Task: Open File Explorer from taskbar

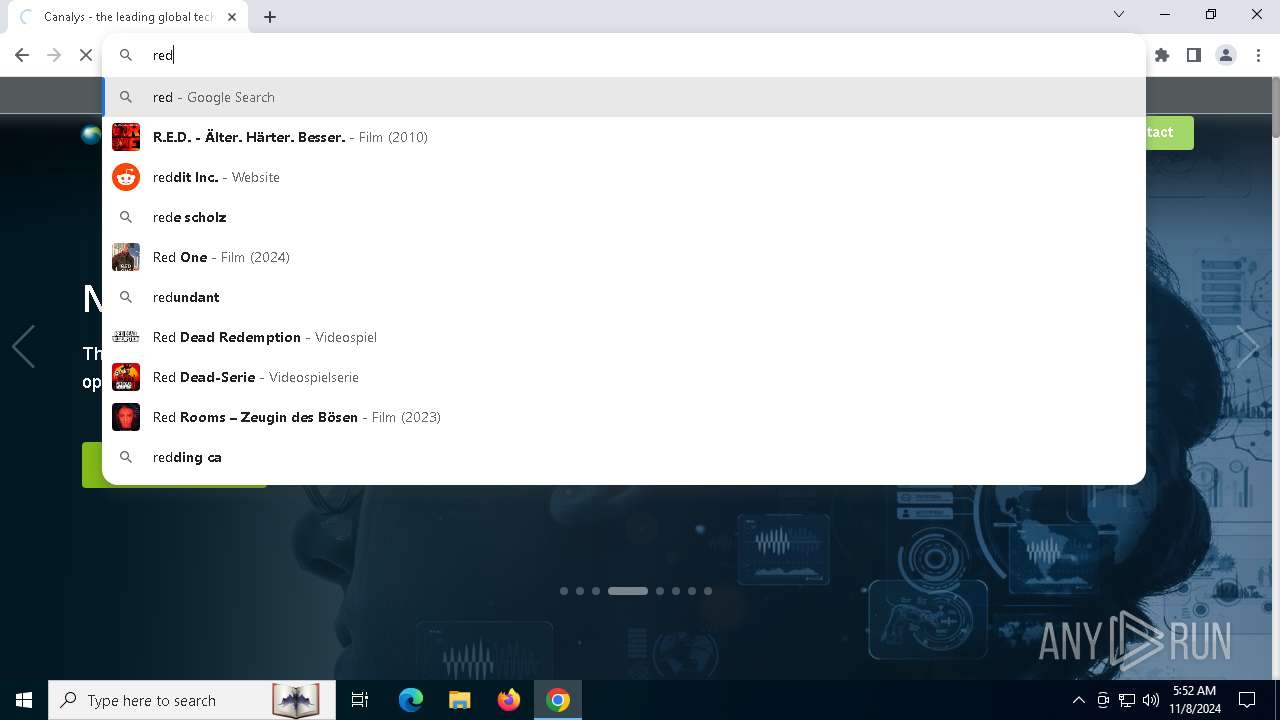Action: [x=460, y=700]
